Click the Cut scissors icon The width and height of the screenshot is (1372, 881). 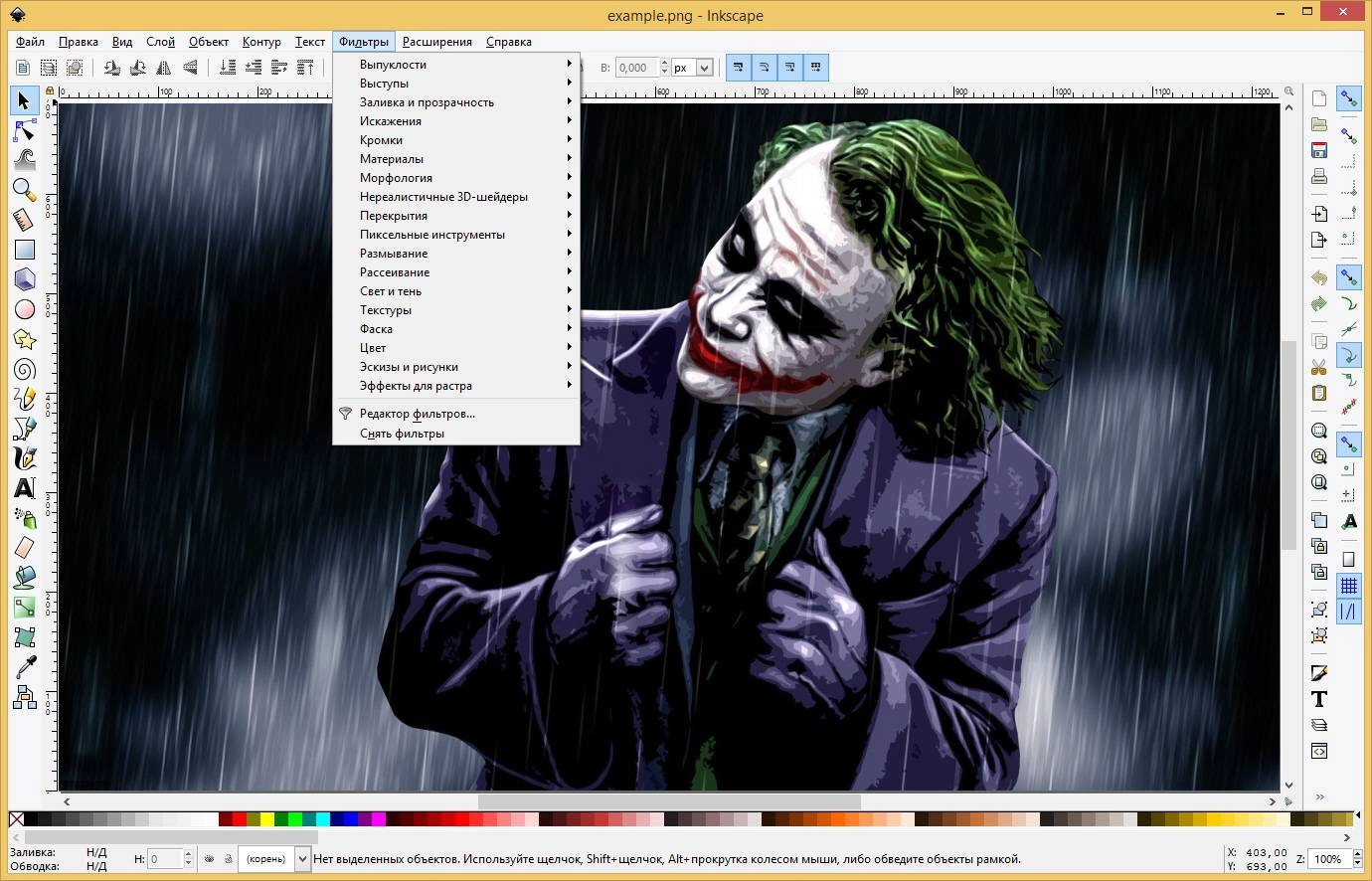[1319, 367]
